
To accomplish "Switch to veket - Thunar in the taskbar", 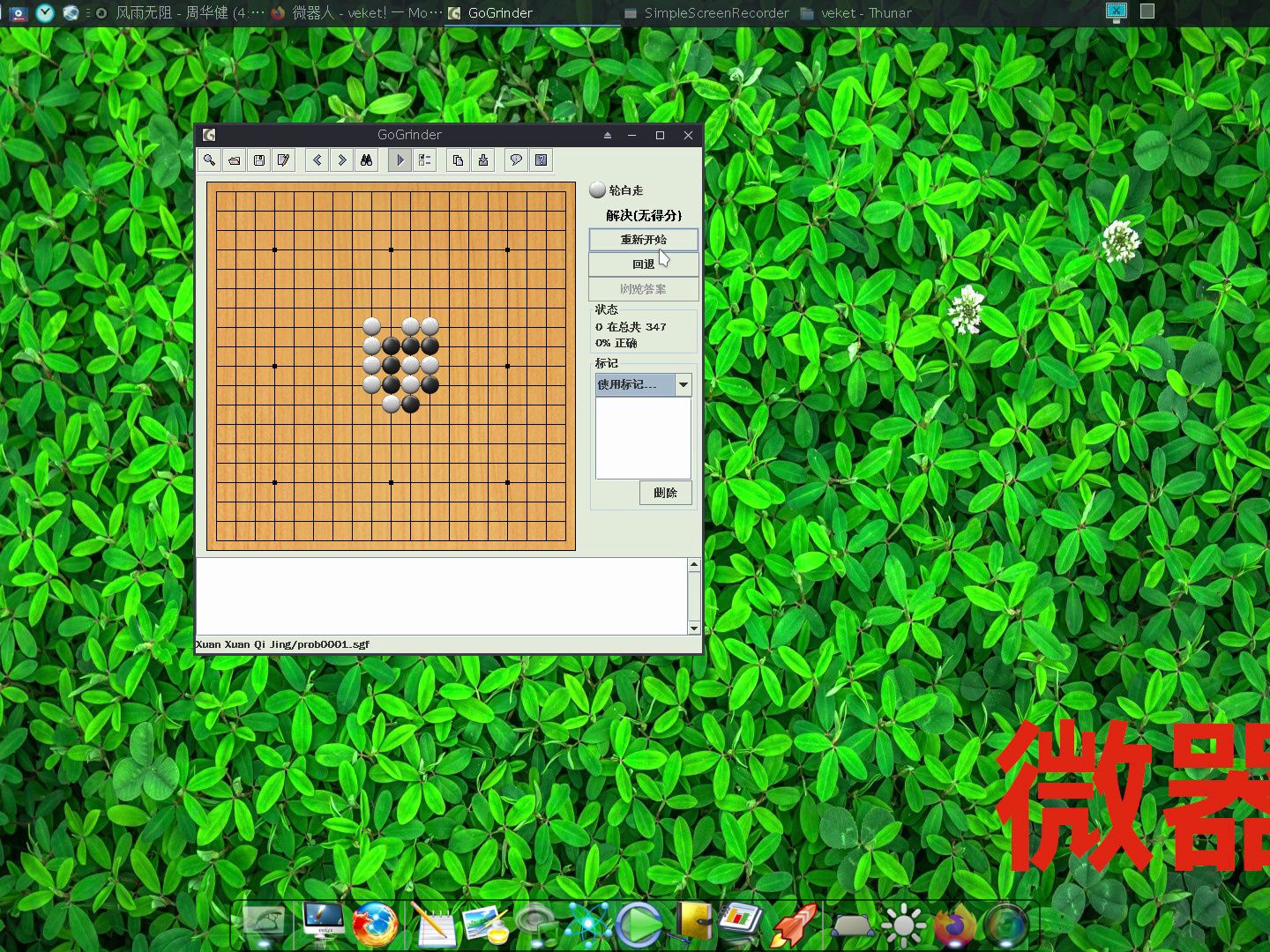I will pyautogui.click(x=856, y=12).
